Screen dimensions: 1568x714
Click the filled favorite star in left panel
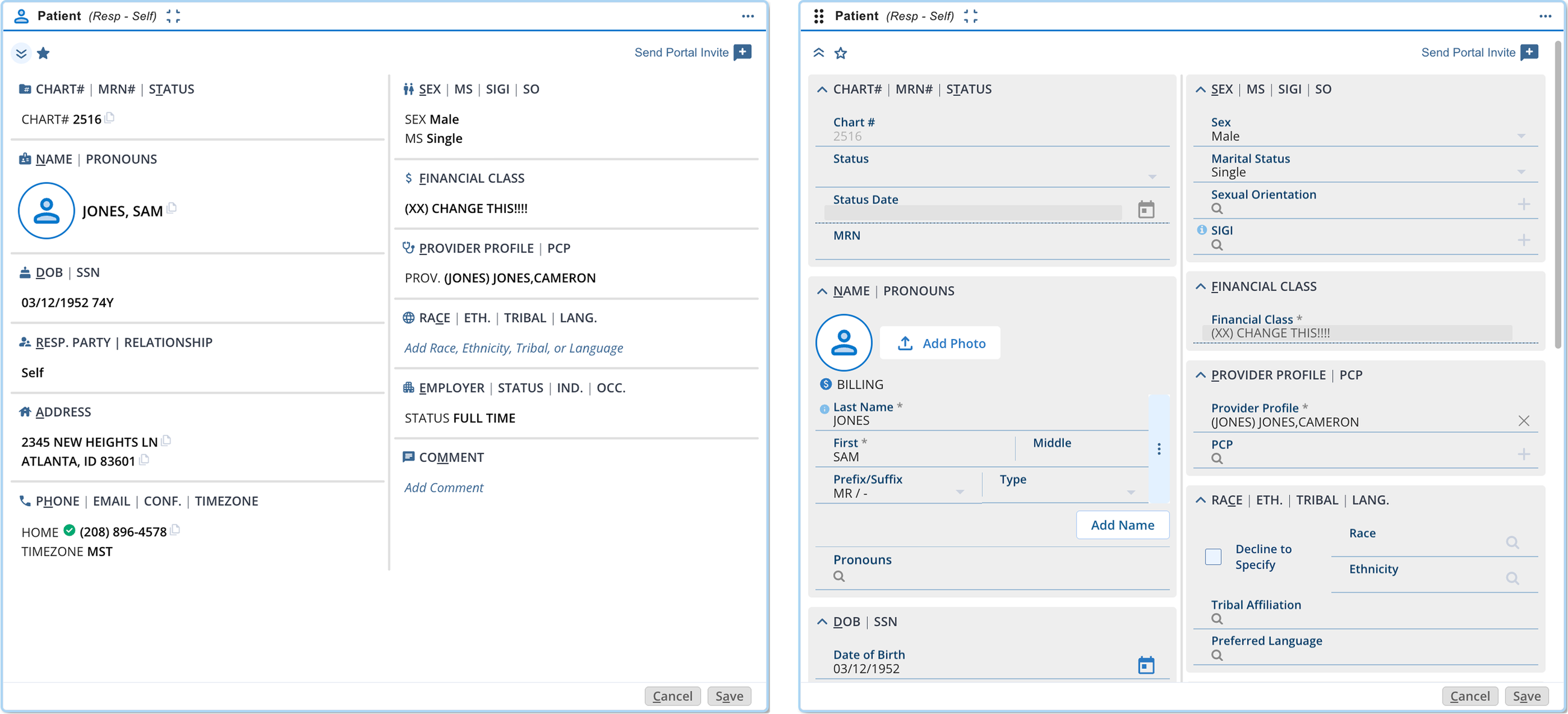pyautogui.click(x=43, y=54)
